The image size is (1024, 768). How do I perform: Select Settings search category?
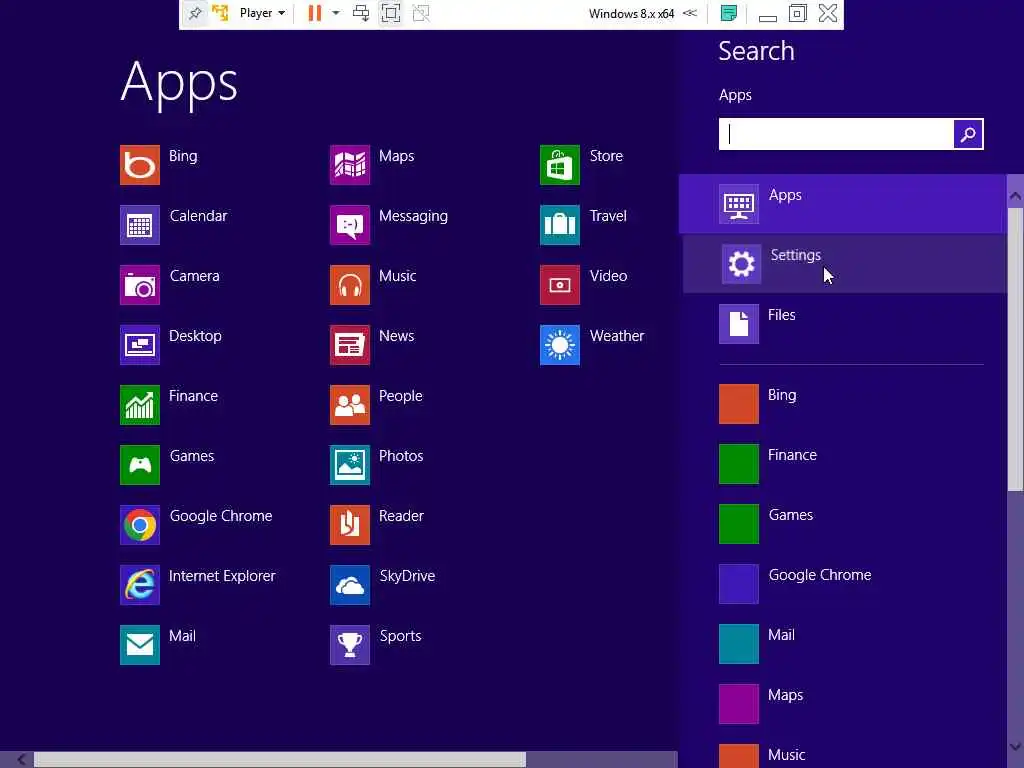[x=844, y=264]
